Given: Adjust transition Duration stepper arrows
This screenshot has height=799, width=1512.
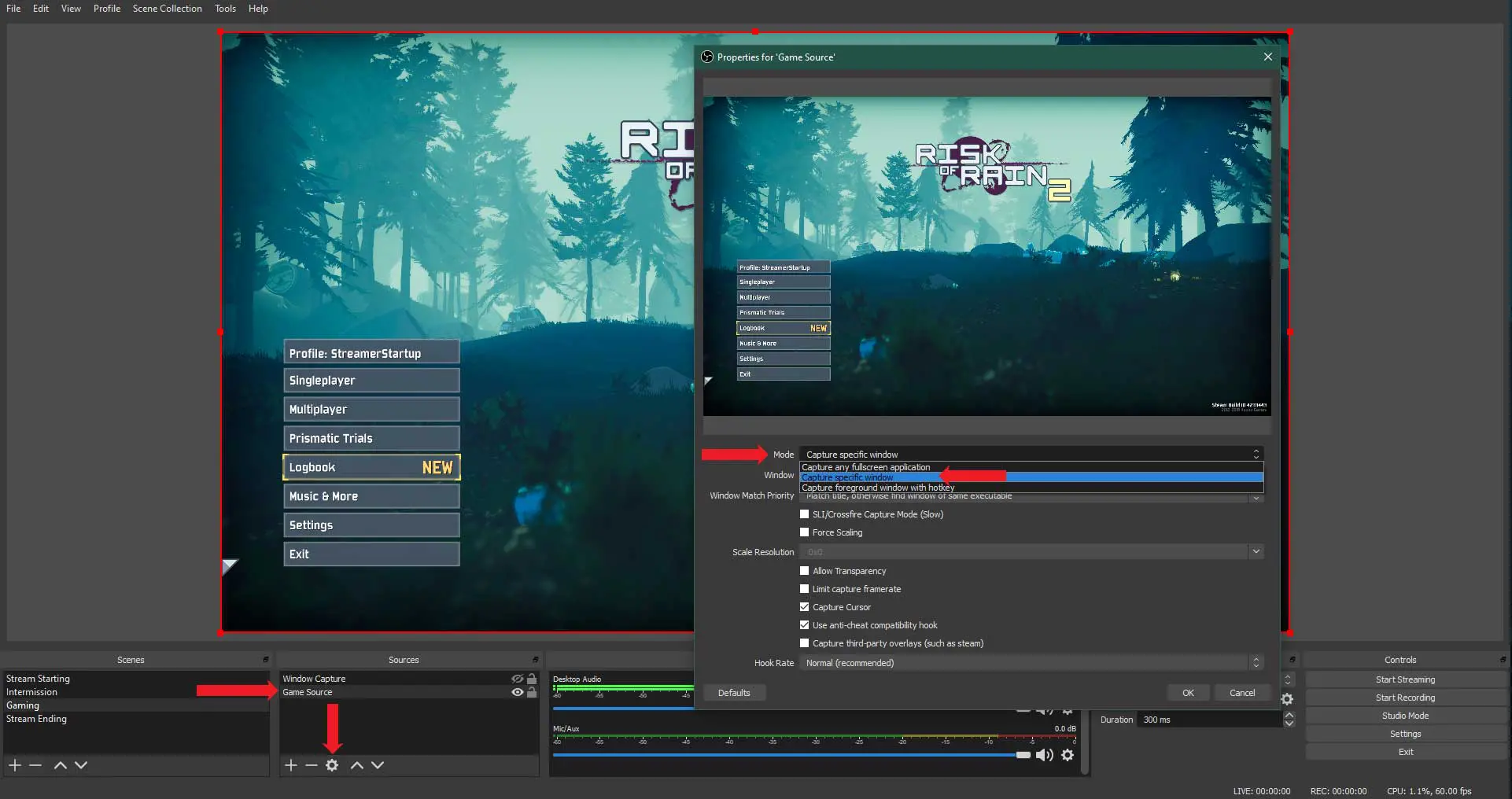Looking at the screenshot, I should pos(1289,720).
